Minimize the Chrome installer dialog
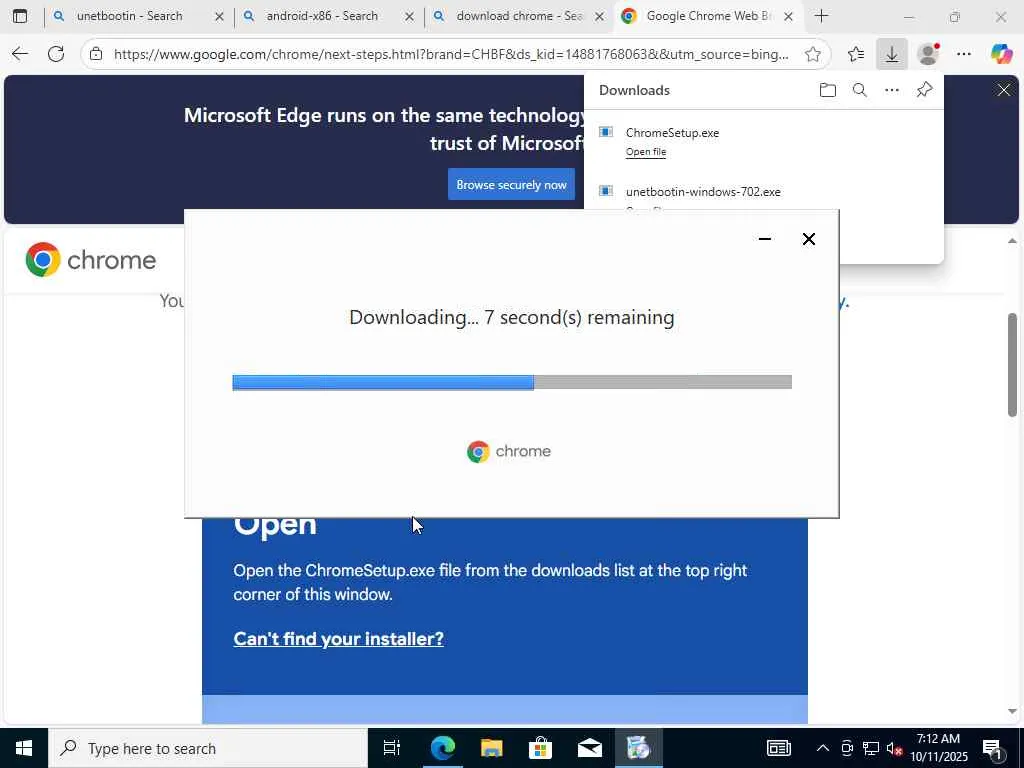This screenshot has width=1024, height=768. 765,239
